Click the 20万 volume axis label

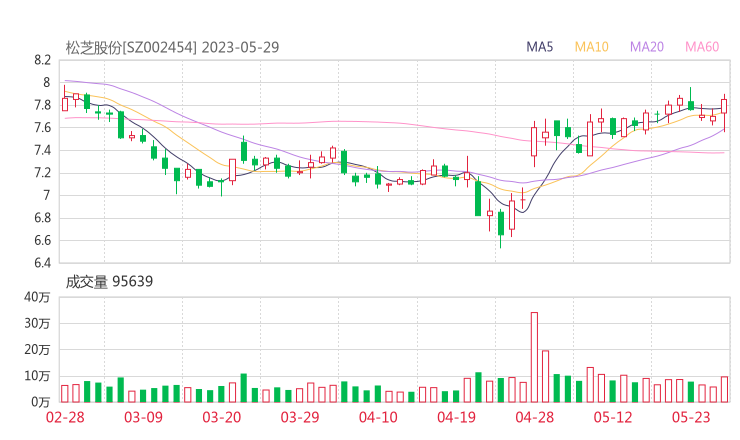tap(37, 350)
